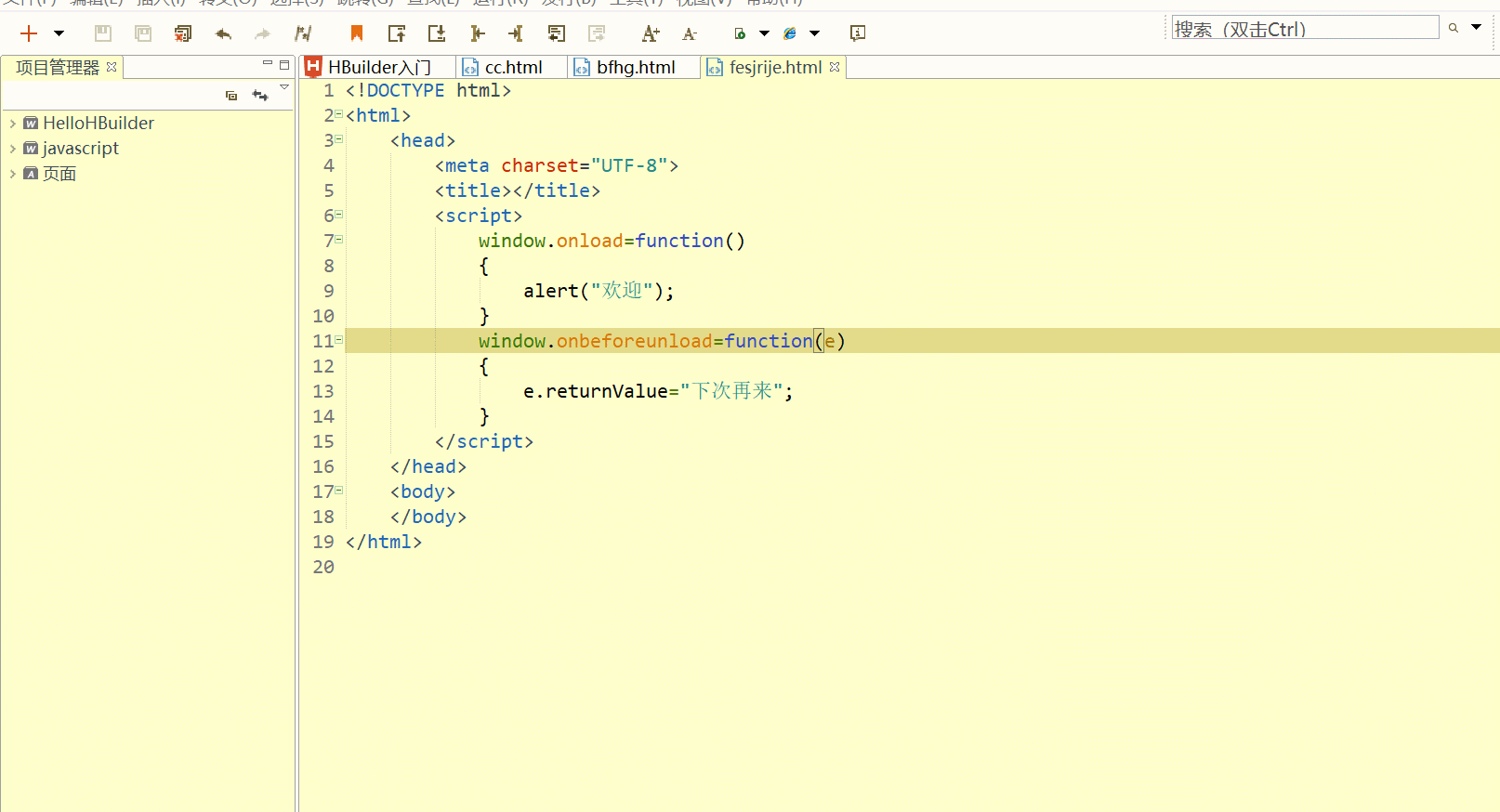Click the <!DOCTYPE html> text
1500x812 pixels.
(428, 90)
